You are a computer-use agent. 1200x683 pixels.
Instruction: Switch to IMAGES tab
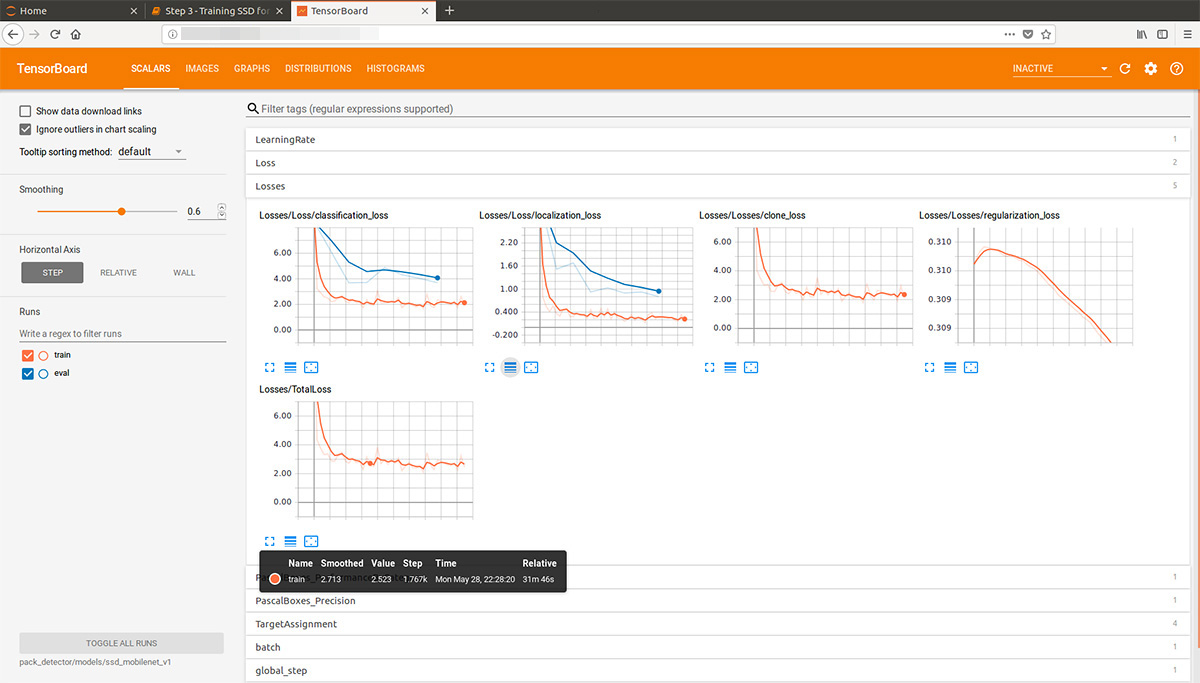(x=202, y=69)
